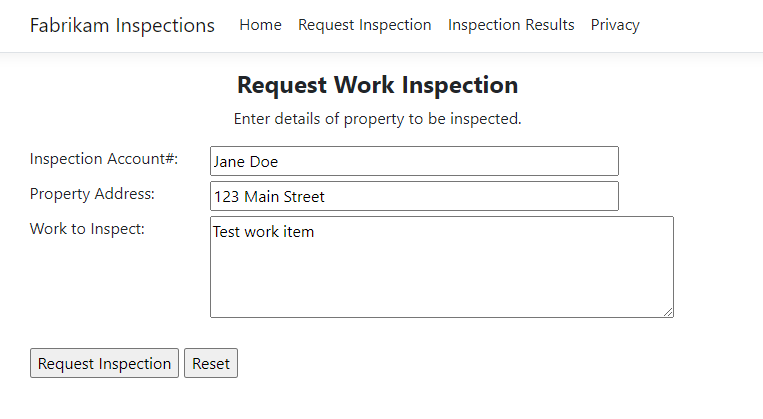This screenshot has width=763, height=419.
Task: Click the Work to Inspect label
Action: point(88,229)
